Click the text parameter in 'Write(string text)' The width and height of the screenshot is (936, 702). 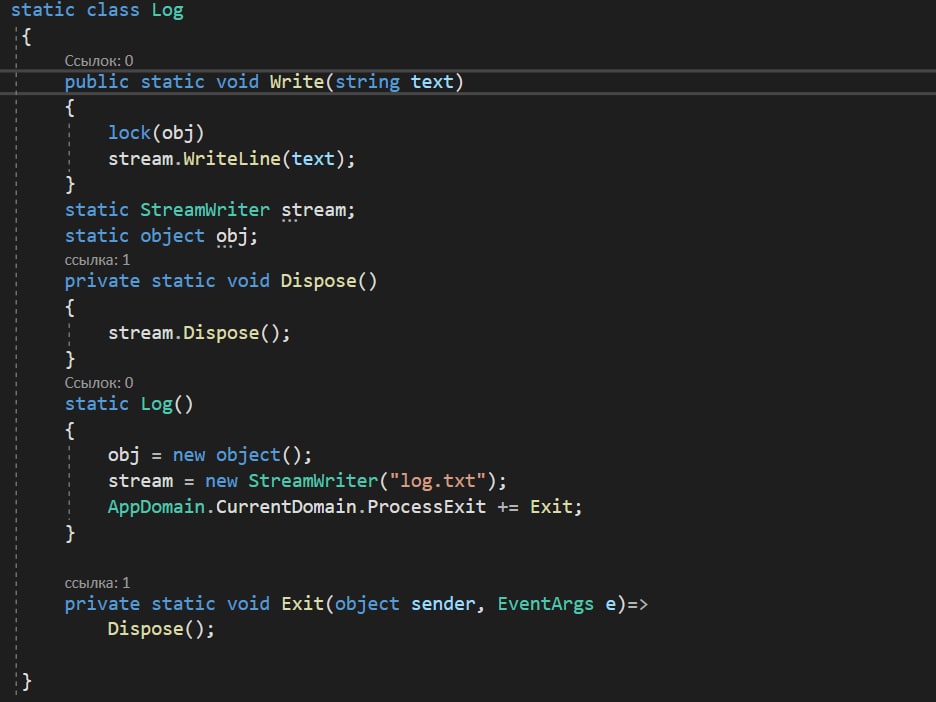tap(432, 82)
